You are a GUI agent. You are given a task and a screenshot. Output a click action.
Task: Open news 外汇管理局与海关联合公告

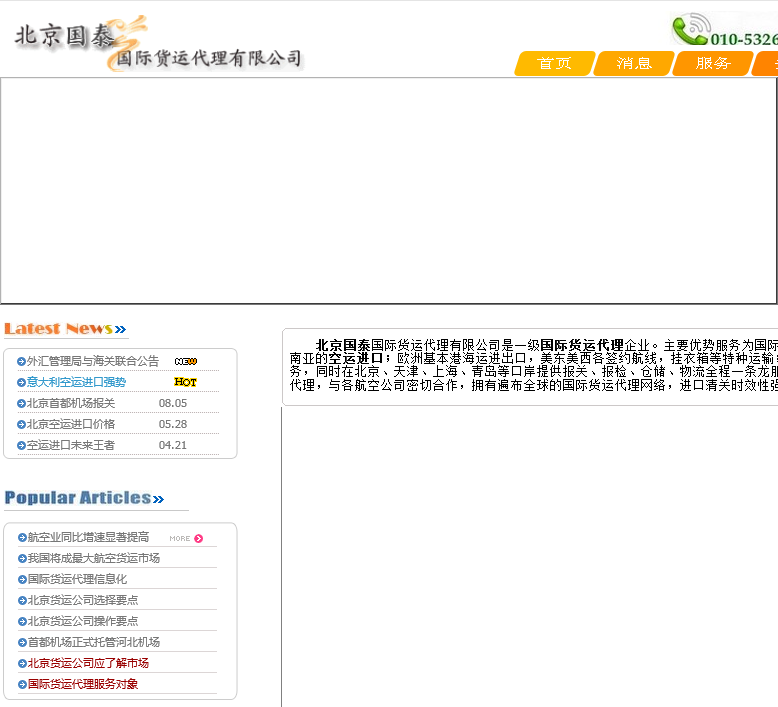(x=93, y=361)
